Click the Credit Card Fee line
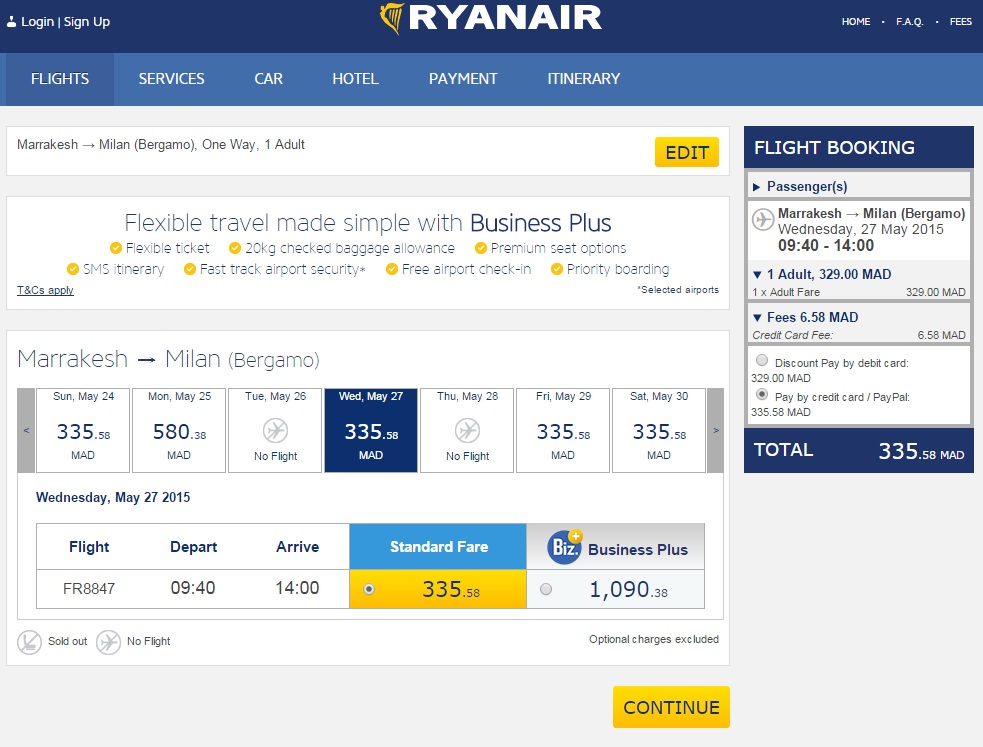 pos(859,335)
